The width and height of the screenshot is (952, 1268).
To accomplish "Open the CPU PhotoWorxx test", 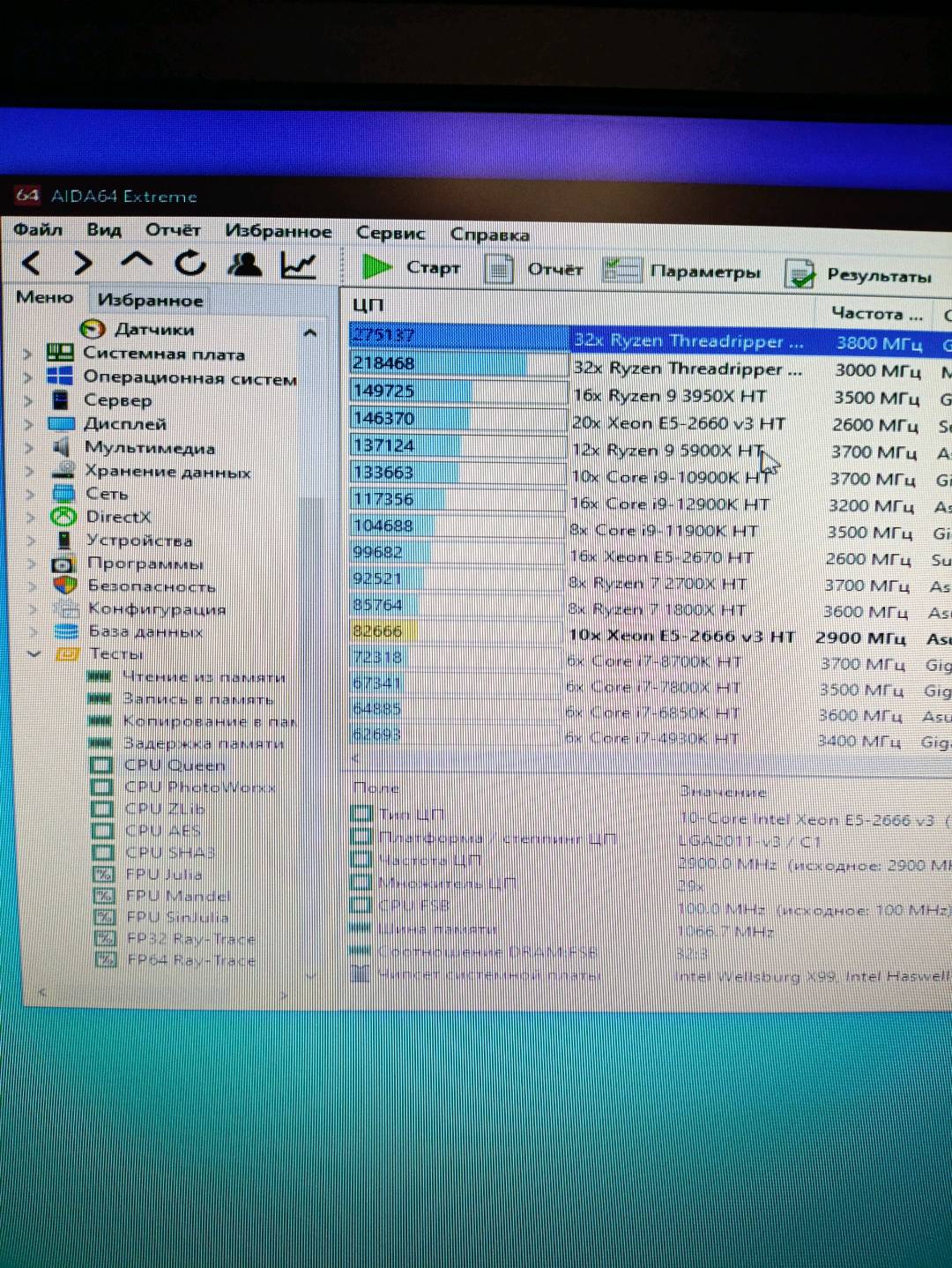I will pyautogui.click(x=182, y=787).
